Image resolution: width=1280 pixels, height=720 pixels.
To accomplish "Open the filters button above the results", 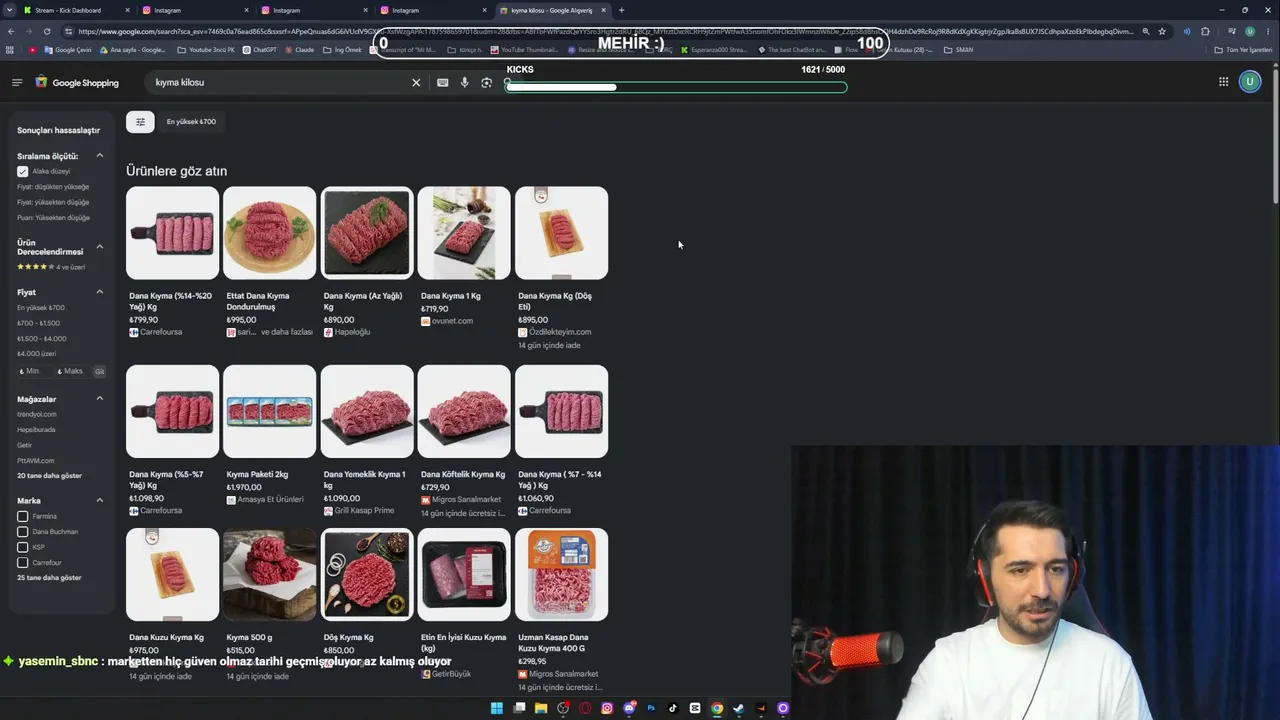I will tap(140, 122).
